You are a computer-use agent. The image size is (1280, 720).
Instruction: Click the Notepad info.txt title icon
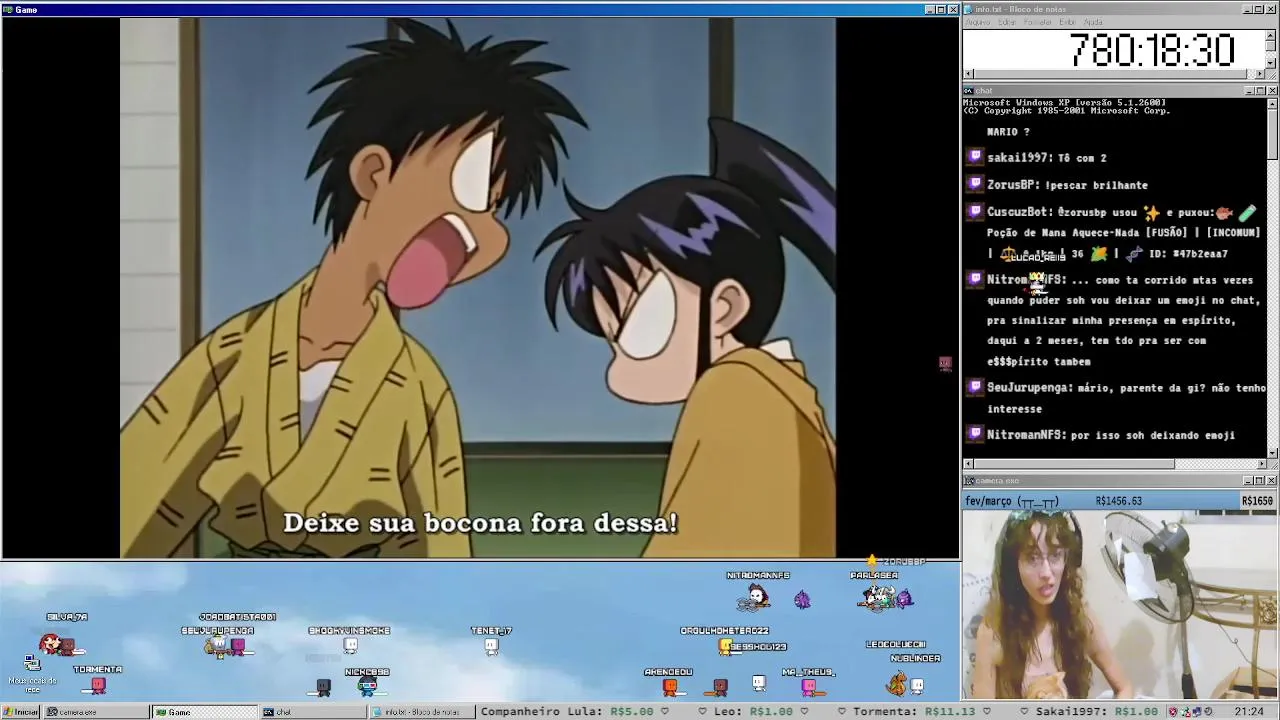[969, 9]
